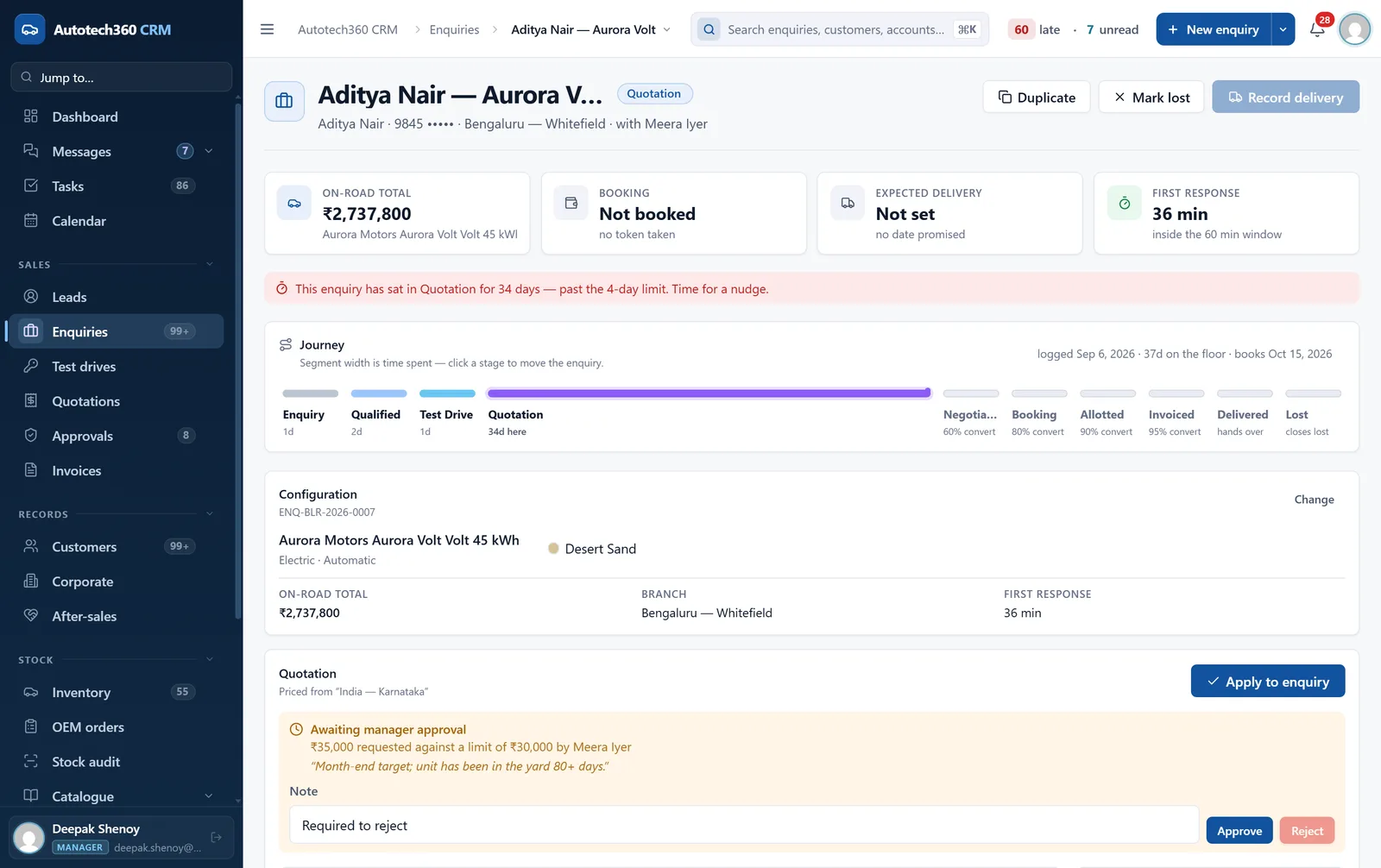Click the Quotation stage progress bar
The image size is (1381, 868).
point(709,393)
